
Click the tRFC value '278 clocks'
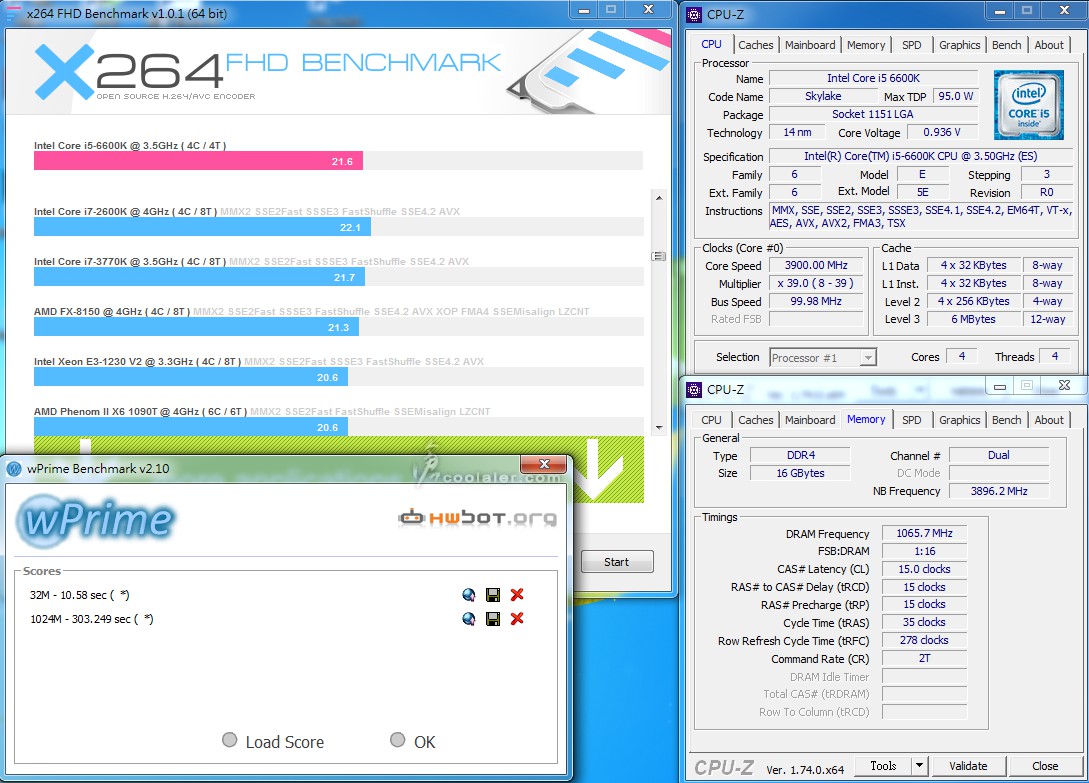coord(924,641)
